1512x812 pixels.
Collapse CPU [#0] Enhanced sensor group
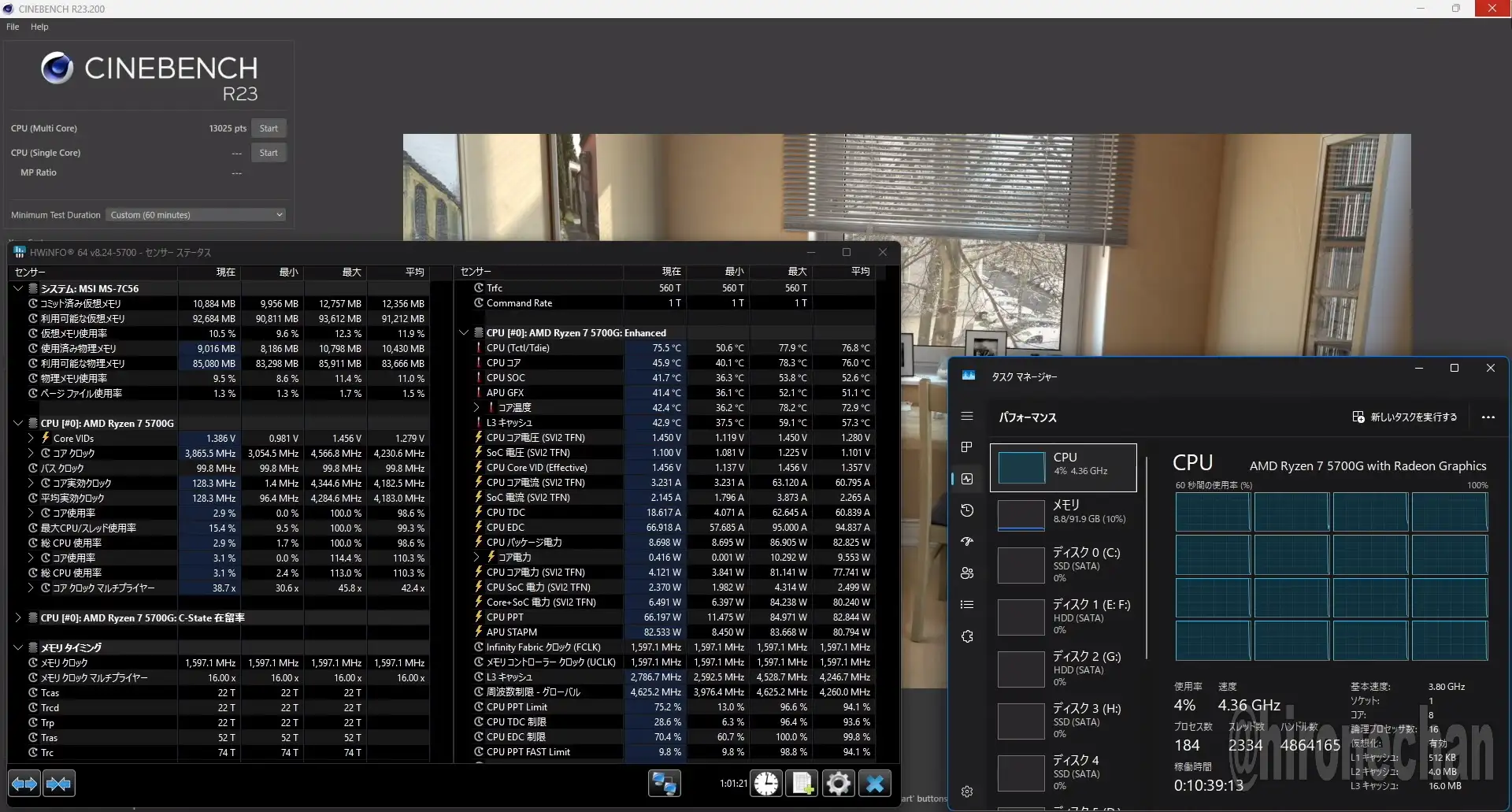coord(464,333)
